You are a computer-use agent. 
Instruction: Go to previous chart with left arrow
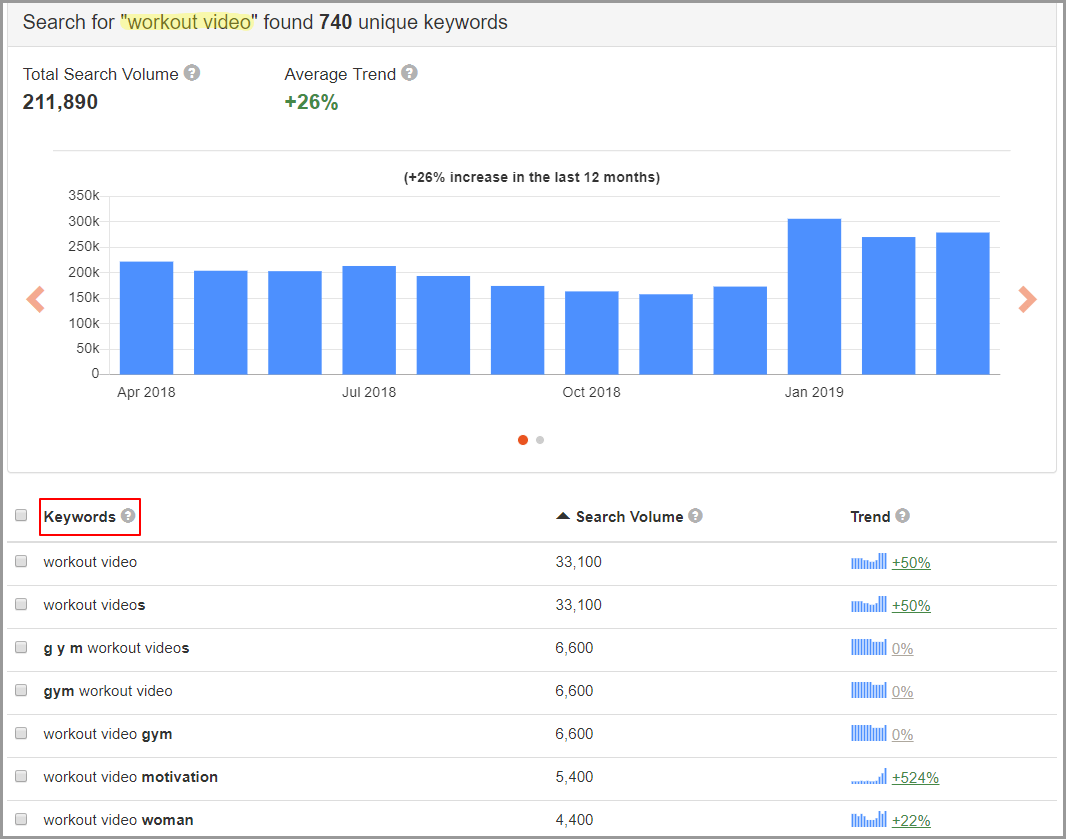(x=35, y=299)
